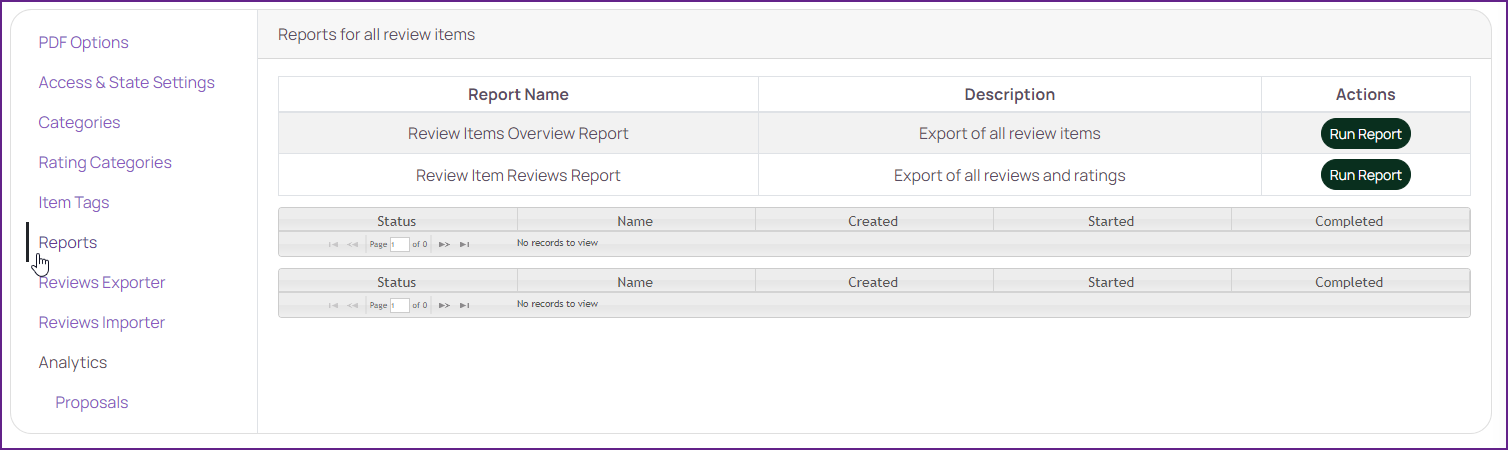Go to previous page in lower grid pager
1508x450 pixels.
coord(352,305)
